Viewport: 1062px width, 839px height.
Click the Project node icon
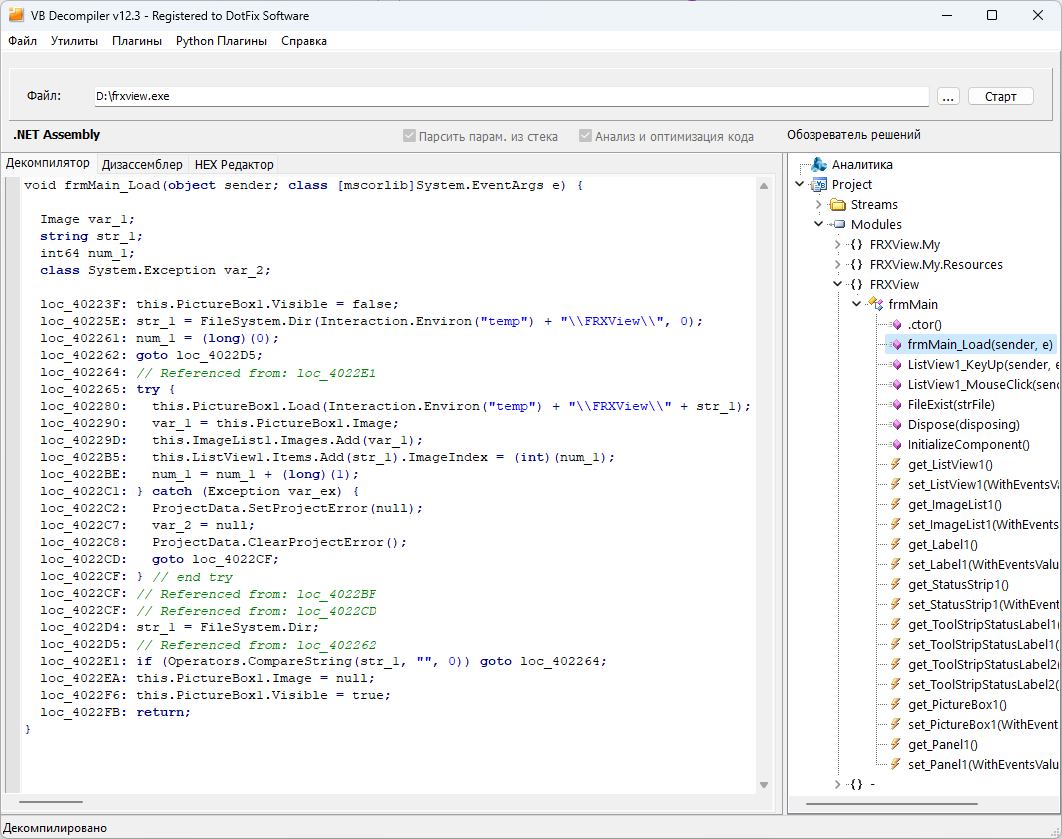coord(820,184)
